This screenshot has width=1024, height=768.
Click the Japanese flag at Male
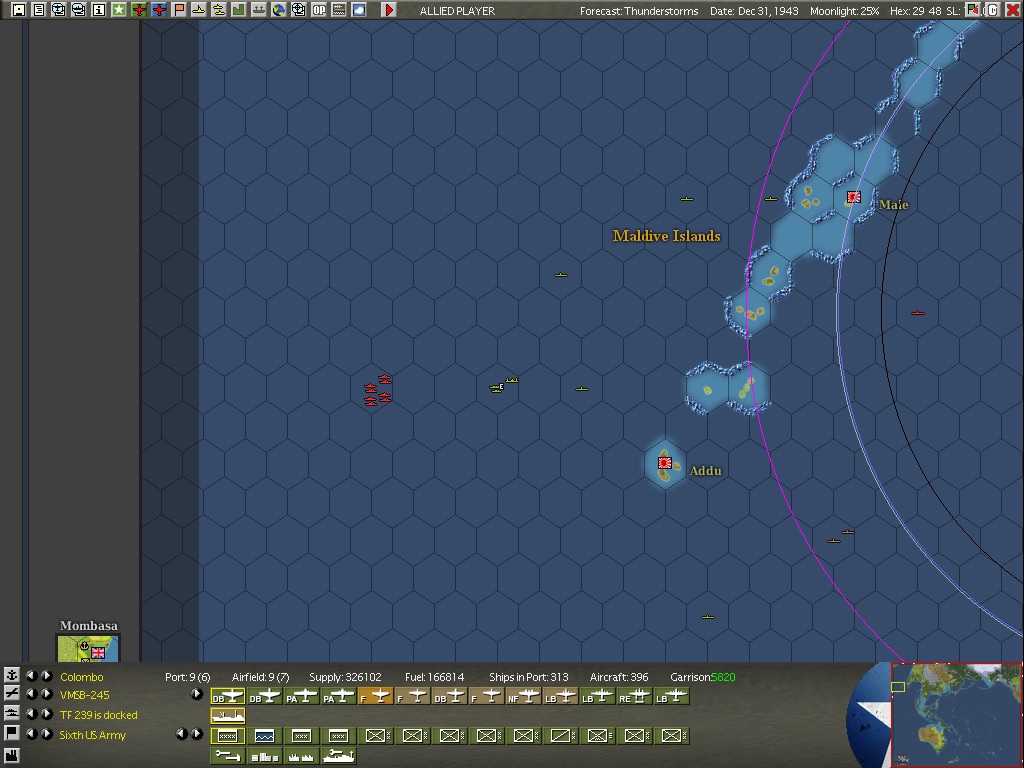click(x=854, y=197)
